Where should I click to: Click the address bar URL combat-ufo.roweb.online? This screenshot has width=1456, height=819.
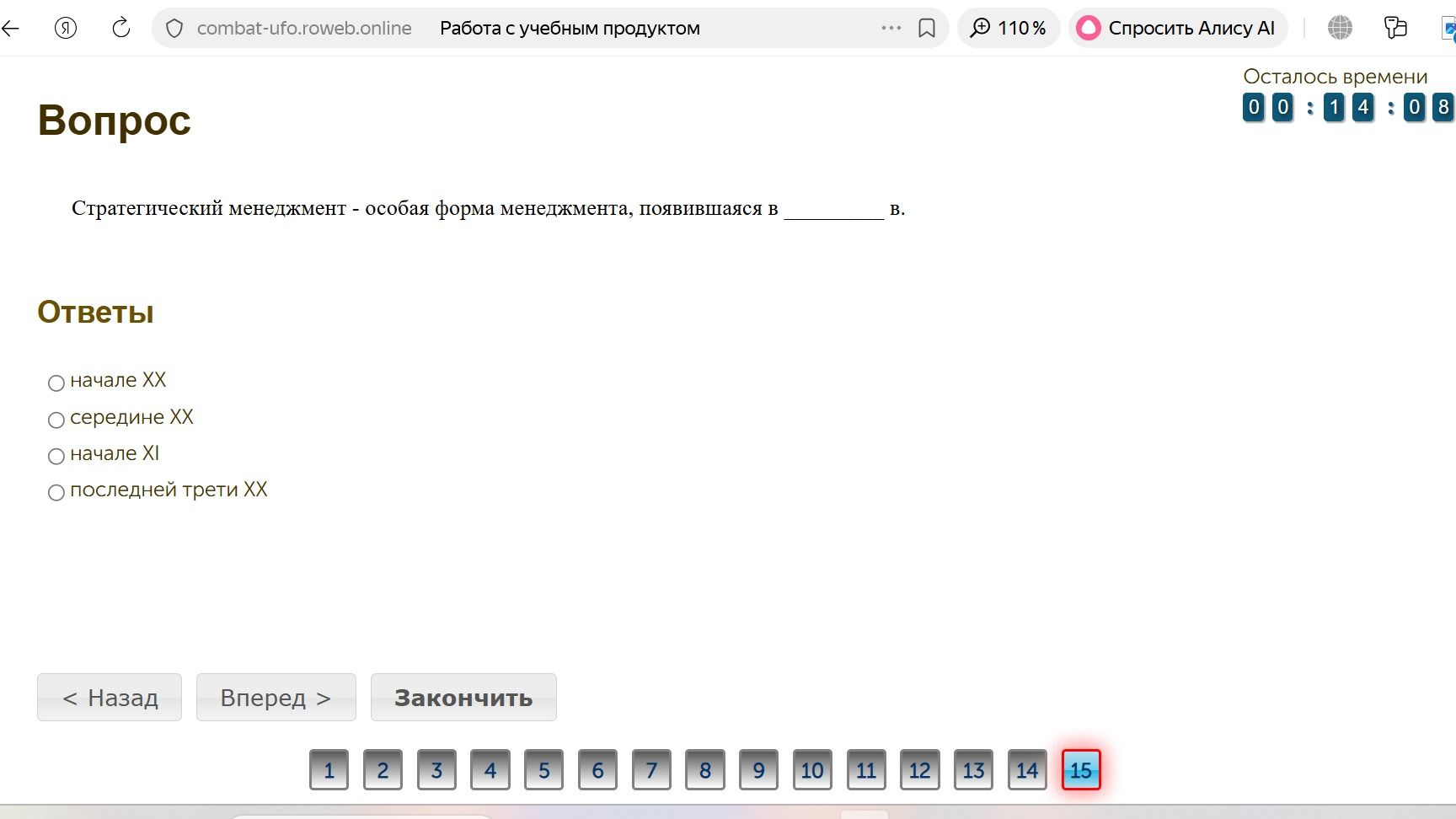pyautogui.click(x=304, y=28)
